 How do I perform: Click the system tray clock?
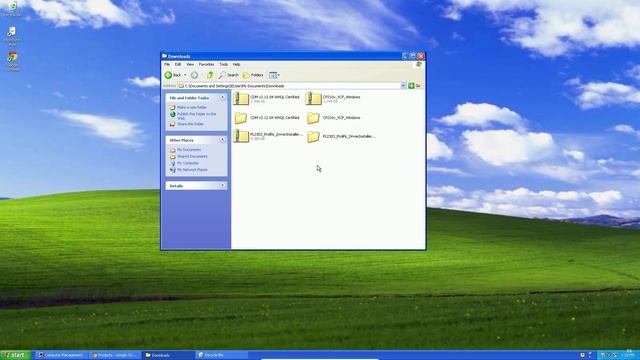click(x=627, y=356)
